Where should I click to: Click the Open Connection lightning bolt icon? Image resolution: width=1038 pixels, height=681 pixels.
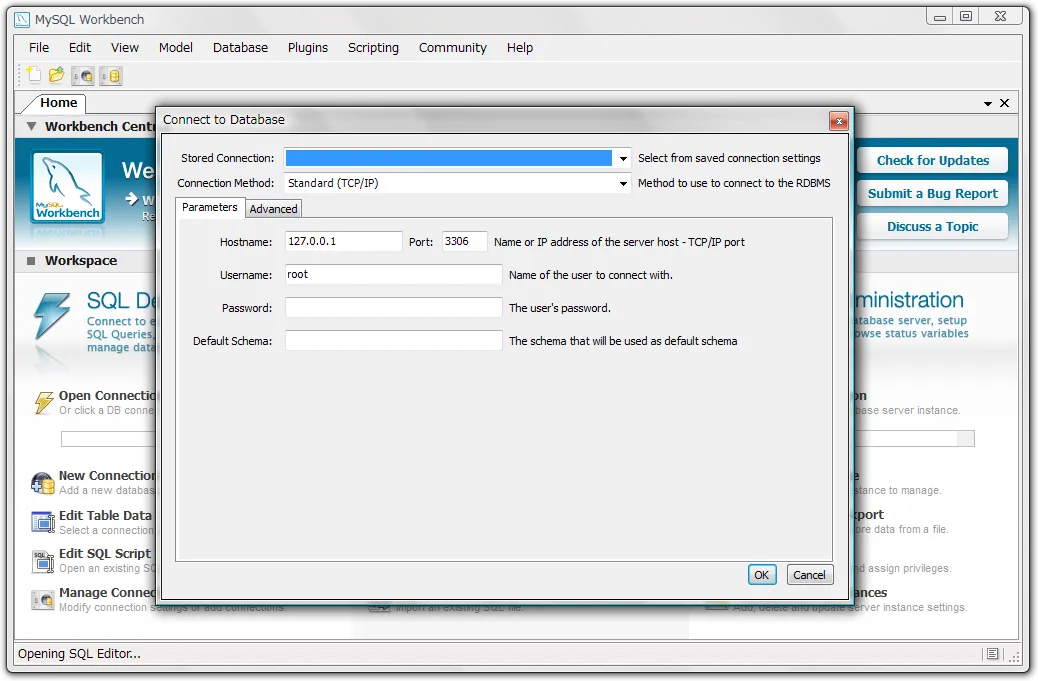(x=43, y=402)
